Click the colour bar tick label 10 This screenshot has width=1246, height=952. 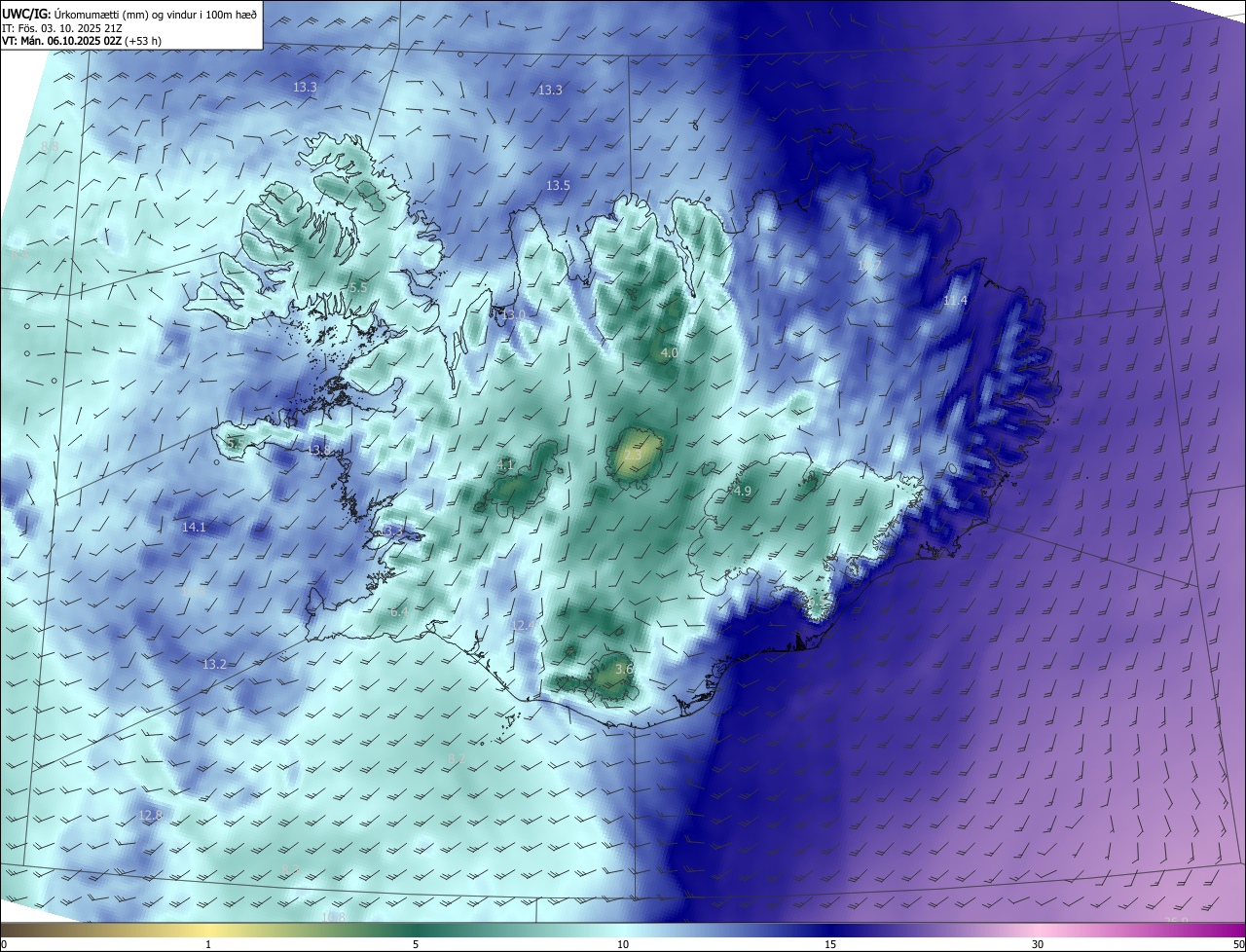623,944
